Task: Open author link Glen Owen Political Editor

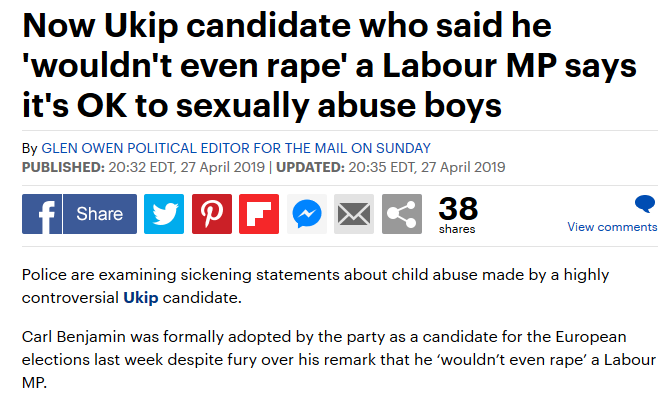Action: 236,148
